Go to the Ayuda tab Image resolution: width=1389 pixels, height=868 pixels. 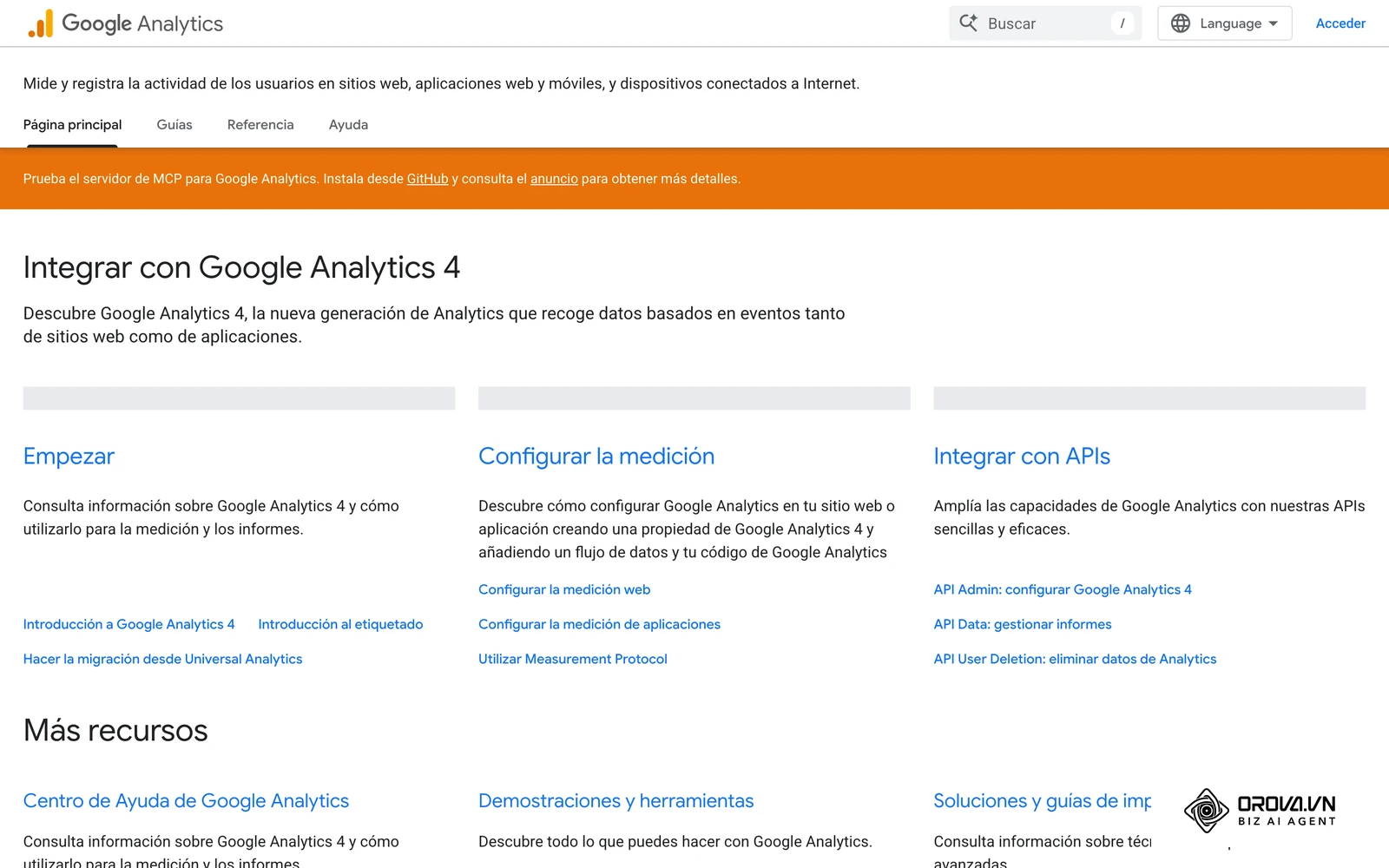(x=348, y=125)
